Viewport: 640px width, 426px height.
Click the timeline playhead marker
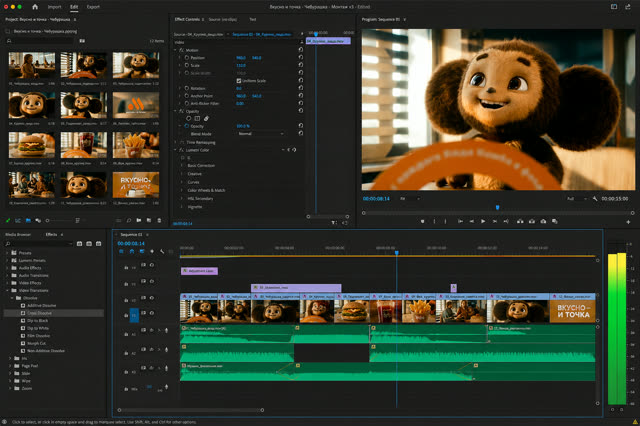pyautogui.click(x=396, y=253)
